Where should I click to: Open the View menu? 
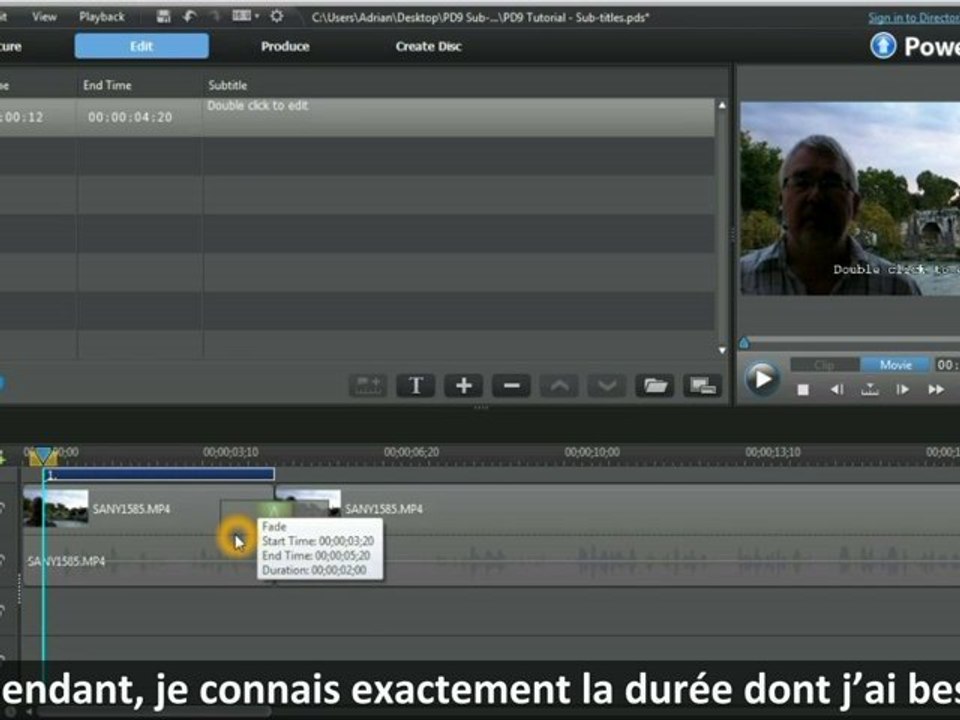44,17
